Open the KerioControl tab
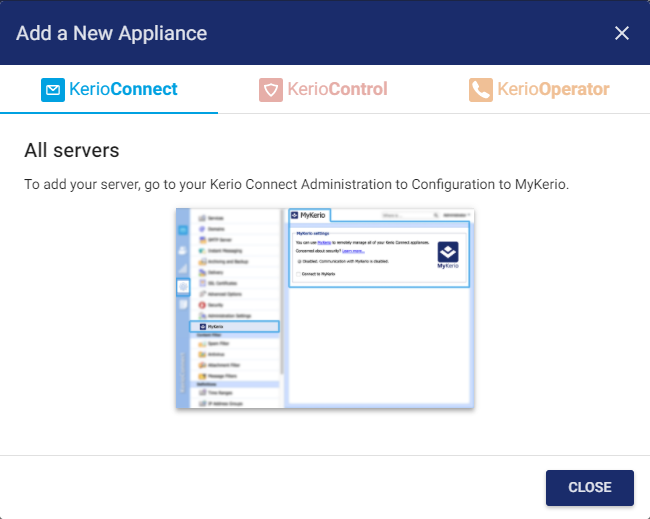650x519 pixels. pyautogui.click(x=323, y=89)
